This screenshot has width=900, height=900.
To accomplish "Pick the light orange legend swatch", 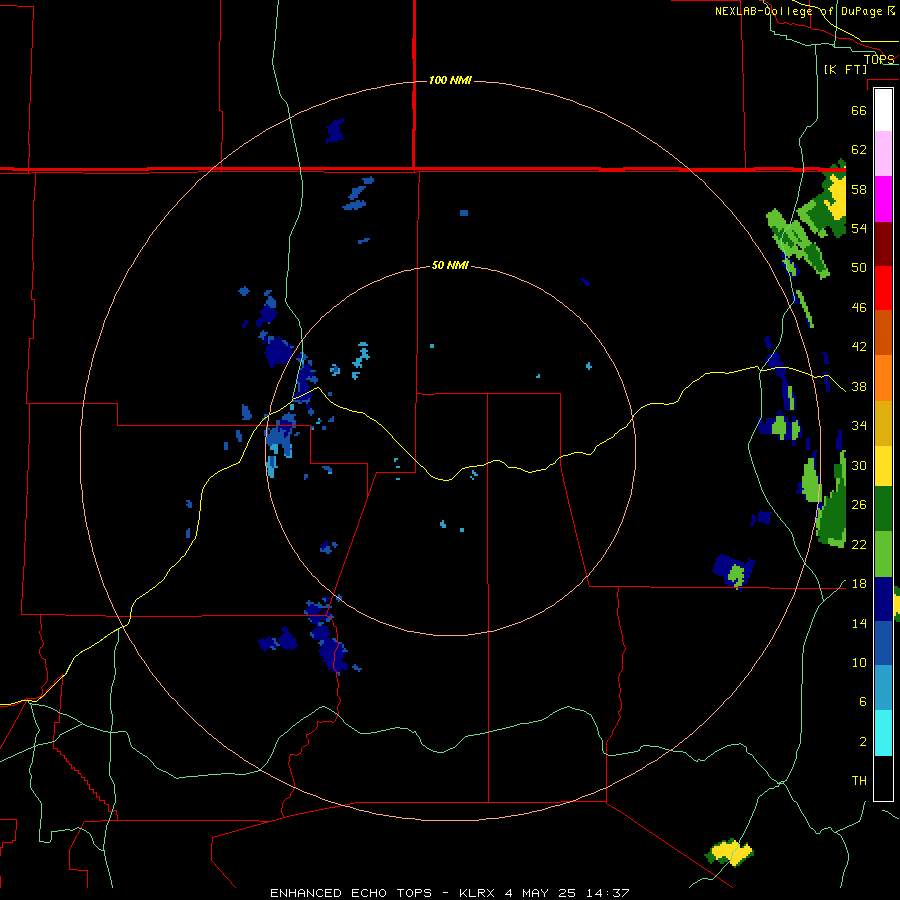I will click(x=883, y=378).
